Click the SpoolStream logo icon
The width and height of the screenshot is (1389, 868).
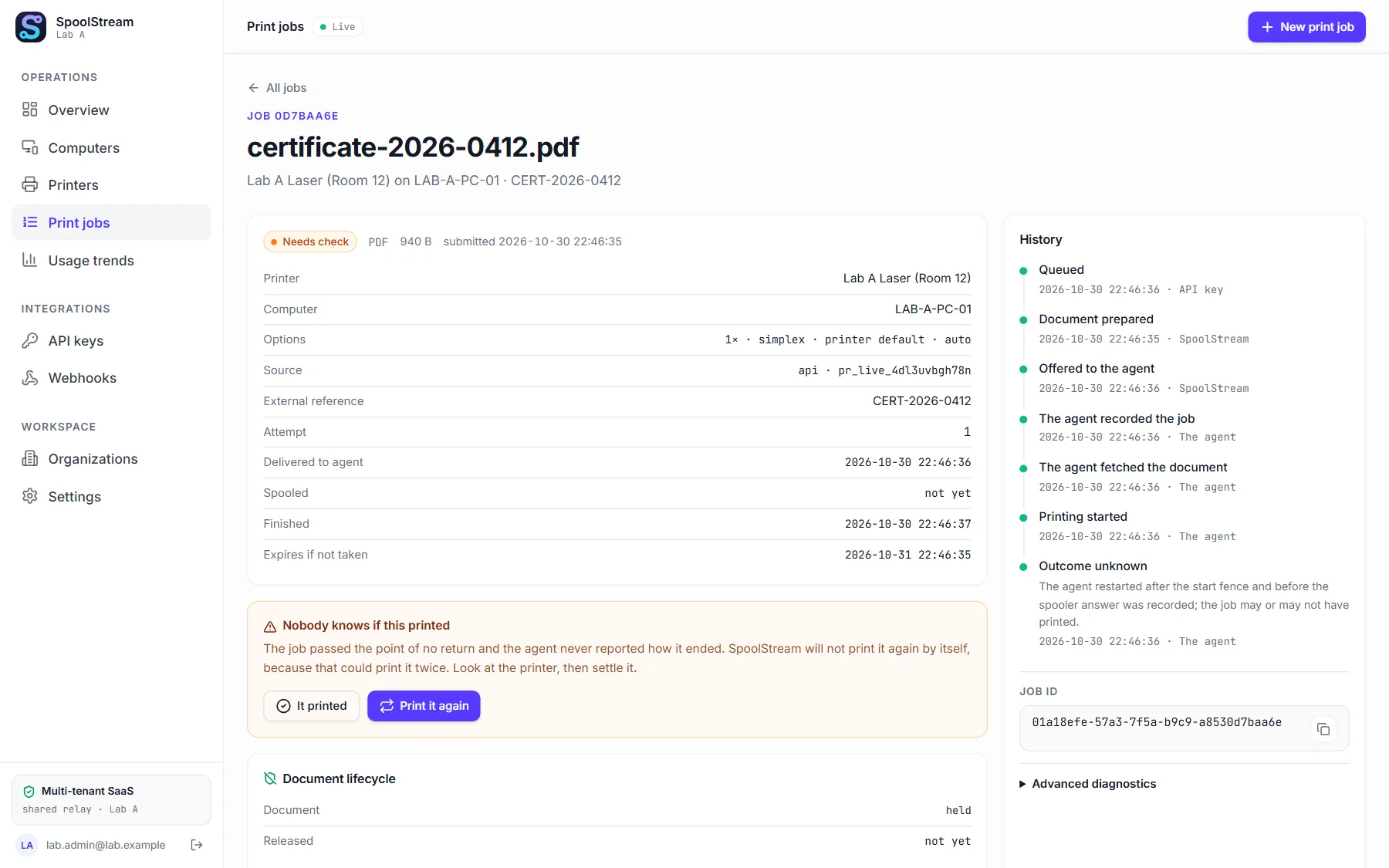(31, 27)
